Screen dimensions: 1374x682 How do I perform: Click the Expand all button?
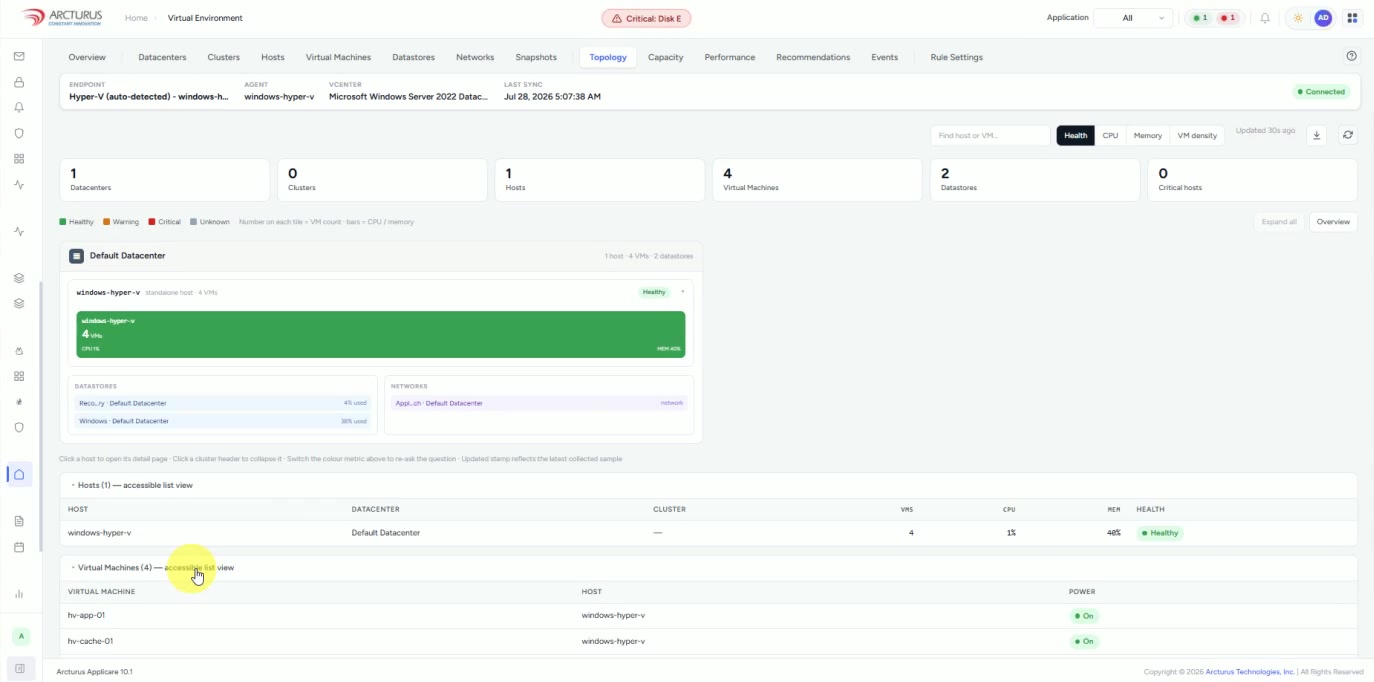click(1279, 222)
